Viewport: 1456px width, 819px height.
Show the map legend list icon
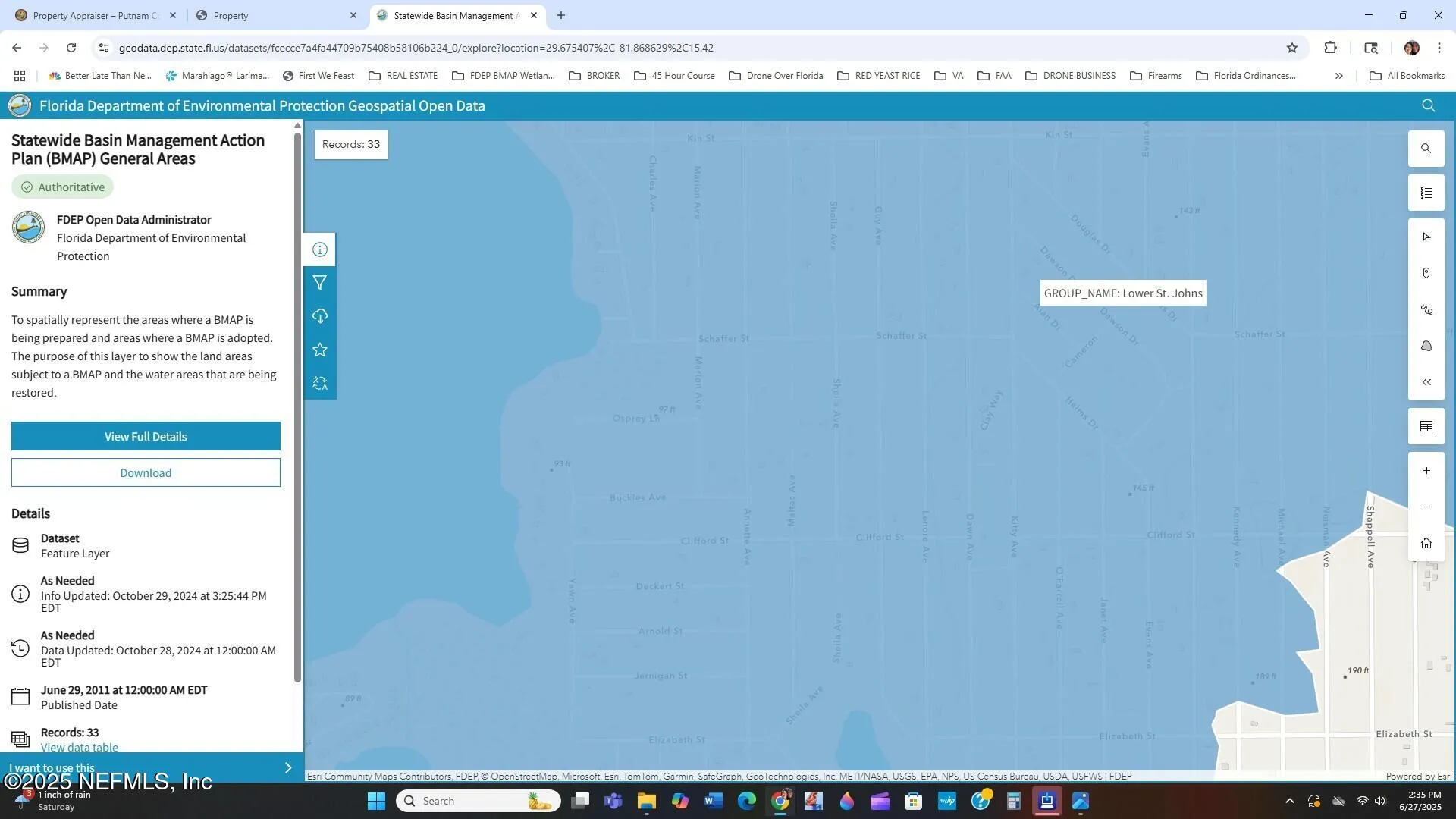tap(1426, 193)
